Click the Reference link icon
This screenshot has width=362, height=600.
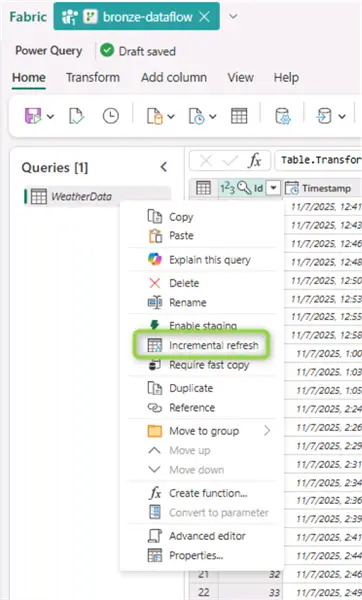pos(155,408)
